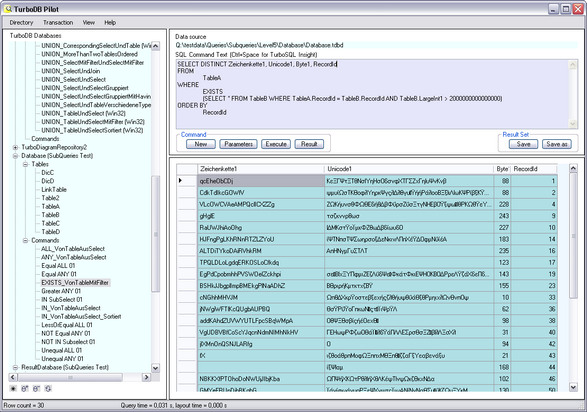Screen dimensions: 587x412
Task: Click the current row arrow indicator in grid
Action: point(180,181)
